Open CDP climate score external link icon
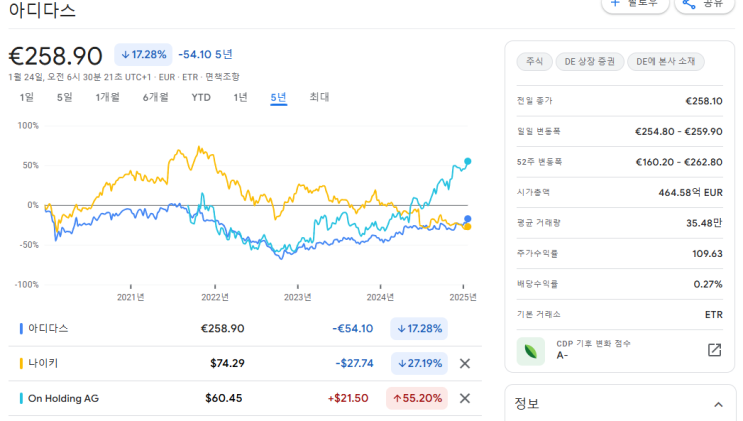The width and height of the screenshot is (743, 421). point(714,350)
